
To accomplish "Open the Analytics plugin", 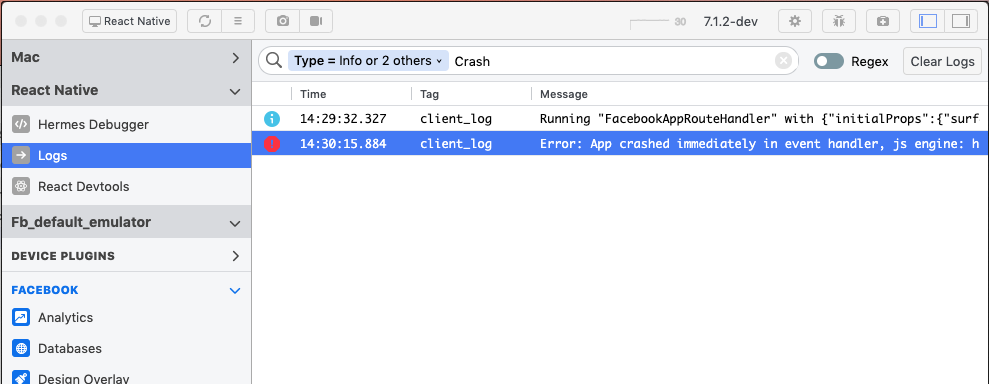I will point(126,317).
